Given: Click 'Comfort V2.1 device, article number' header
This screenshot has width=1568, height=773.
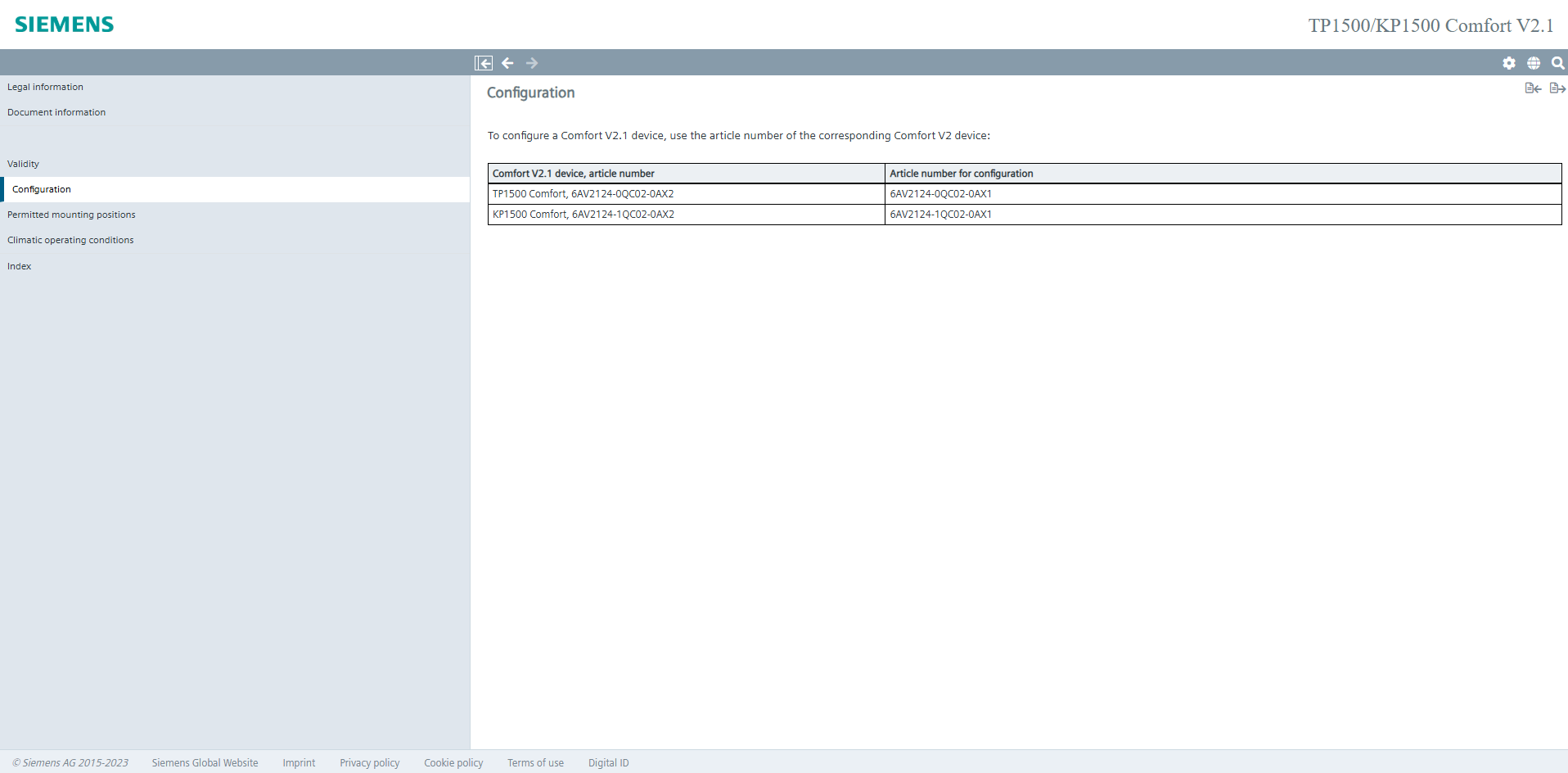Looking at the screenshot, I should (687, 174).
